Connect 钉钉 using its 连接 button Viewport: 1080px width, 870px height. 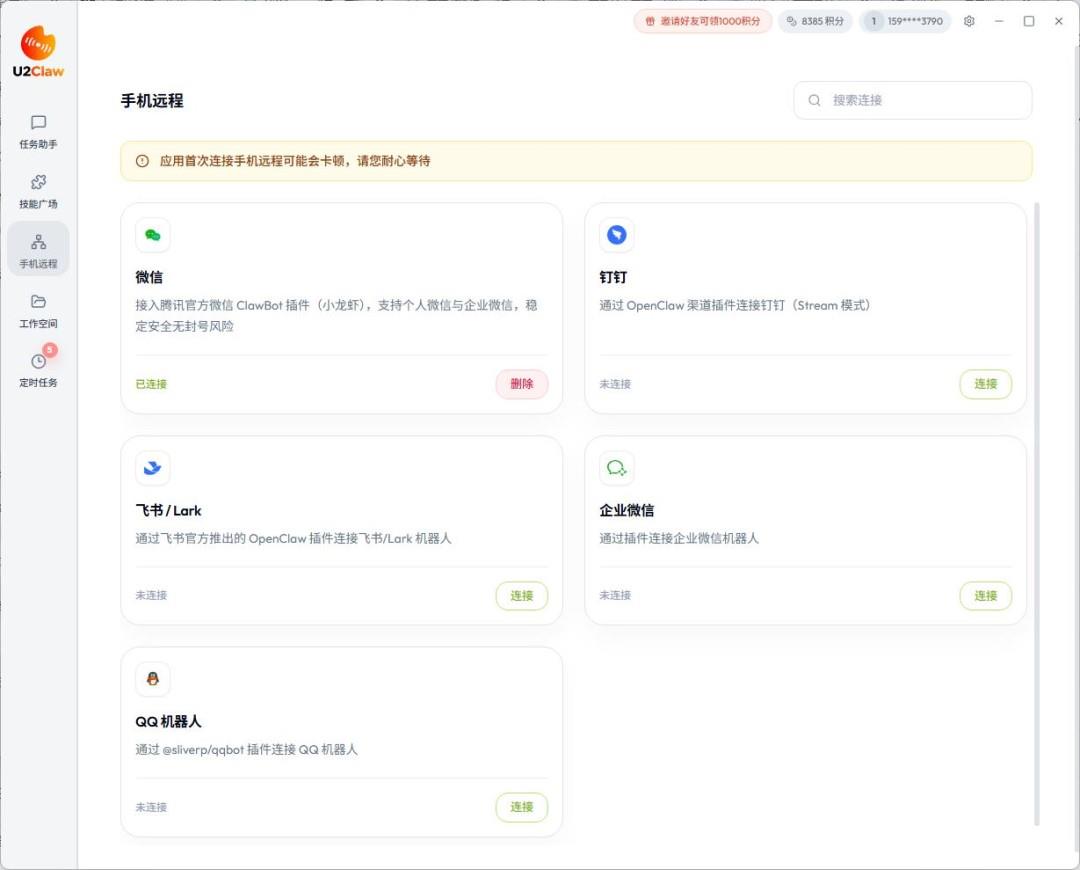tap(985, 384)
